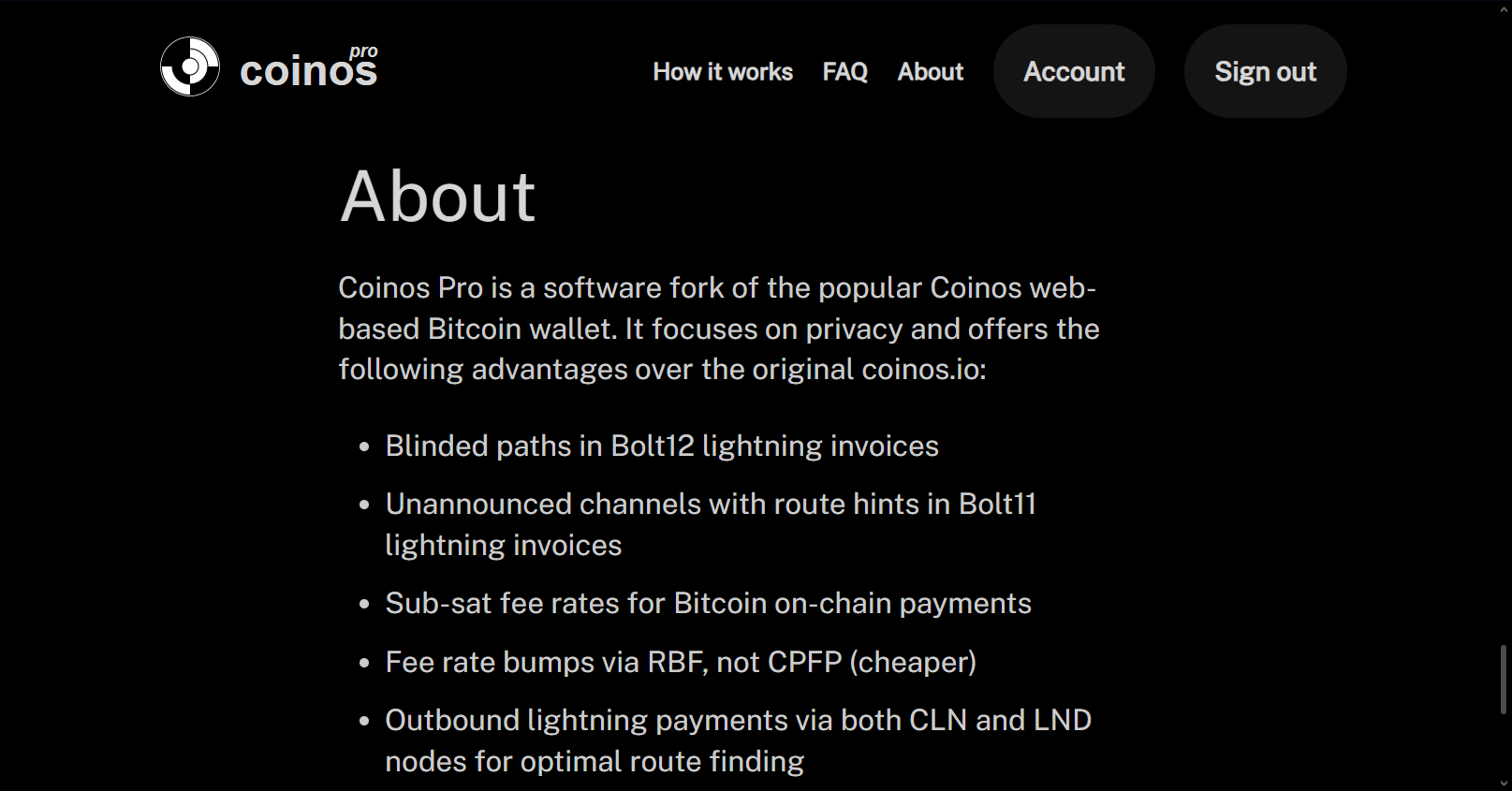Click the Fee rate bumps via RBF bullet
This screenshot has width=1512, height=791.
(x=681, y=663)
